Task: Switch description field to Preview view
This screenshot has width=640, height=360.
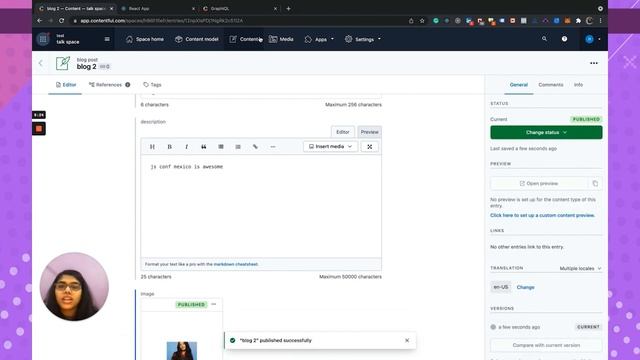Action: pos(369,132)
